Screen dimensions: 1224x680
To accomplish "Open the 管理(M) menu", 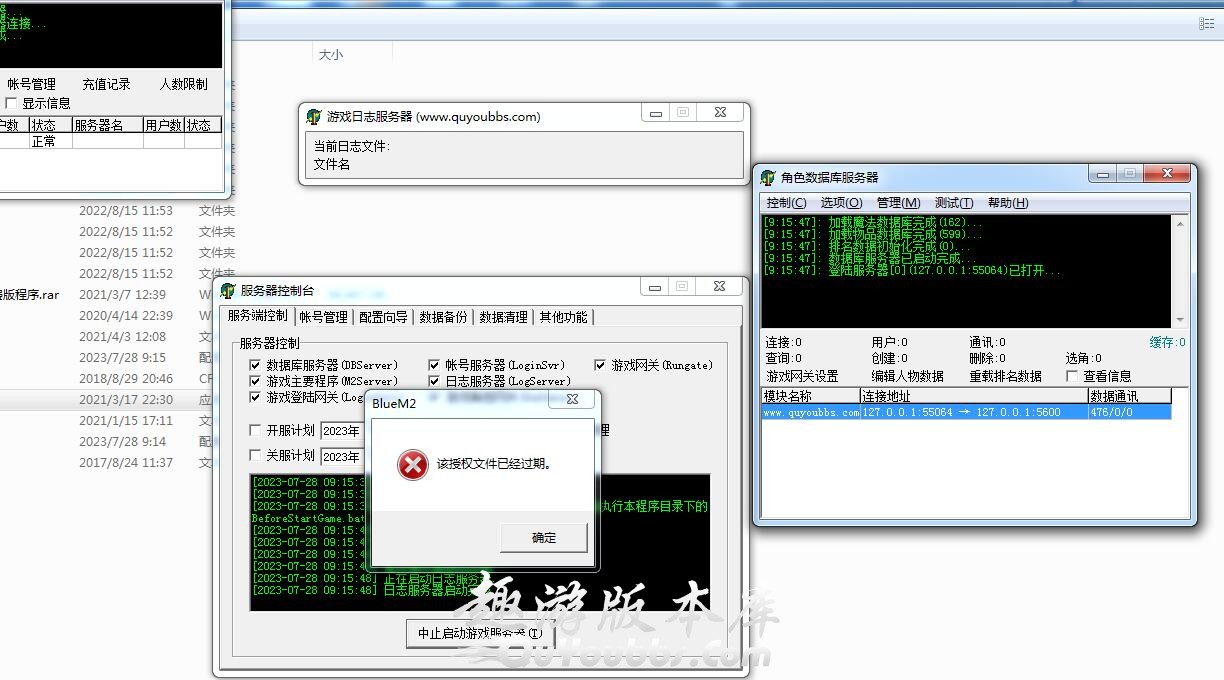I will pyautogui.click(x=898, y=203).
